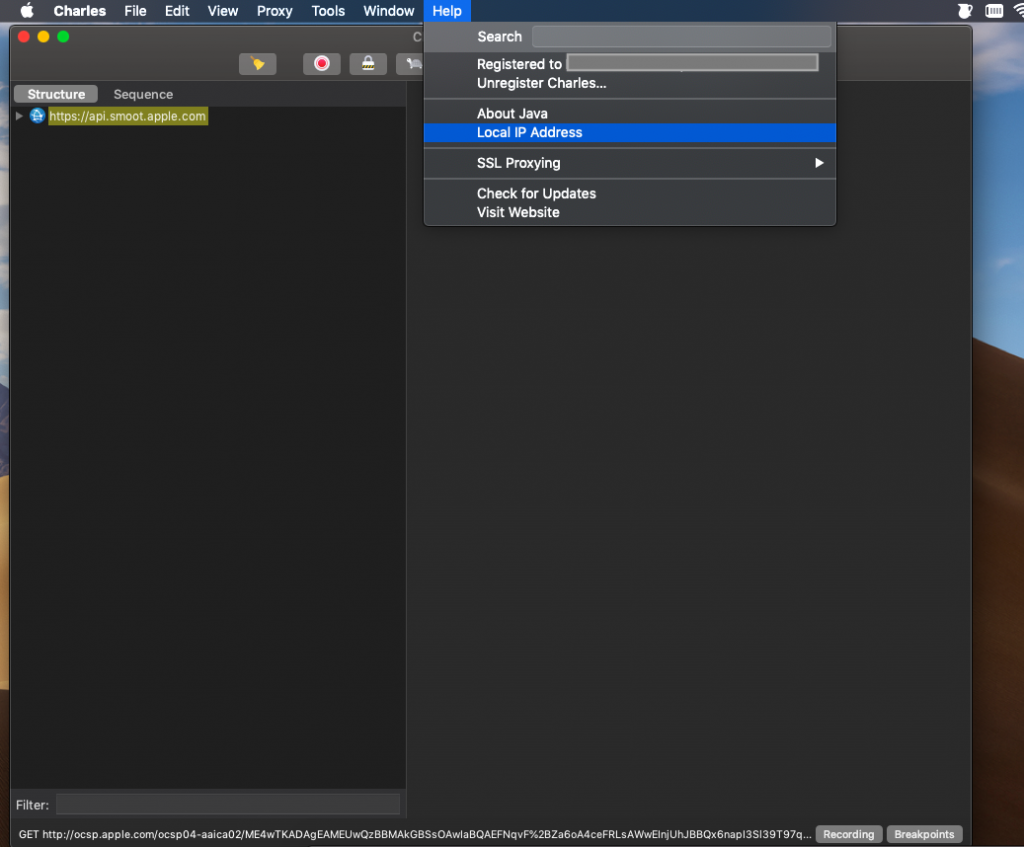This screenshot has width=1024, height=847.
Task: Select Unregister Charles... menu entry
Action: (x=630, y=83)
